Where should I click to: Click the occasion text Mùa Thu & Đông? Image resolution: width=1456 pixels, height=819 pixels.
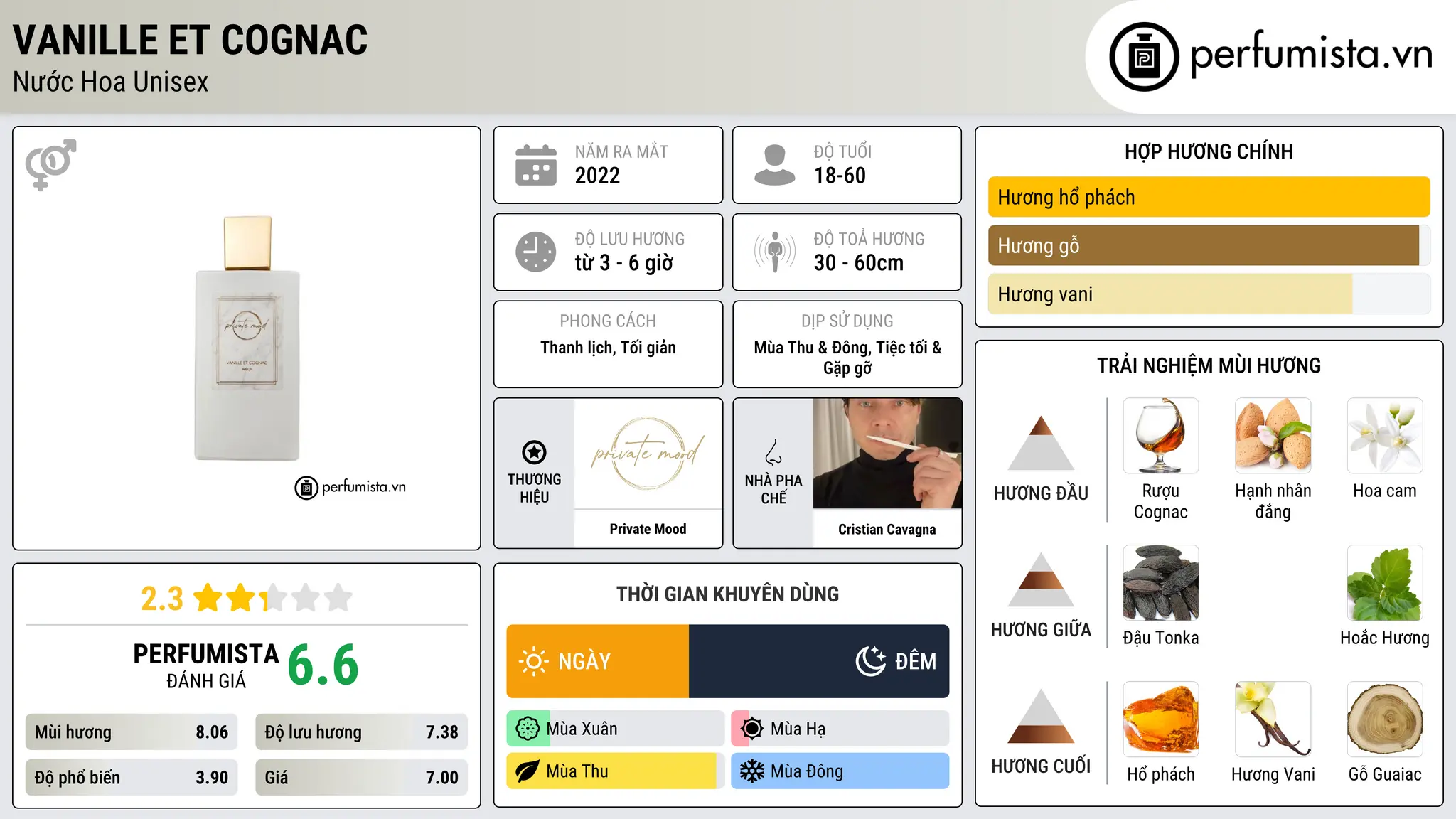811,348
